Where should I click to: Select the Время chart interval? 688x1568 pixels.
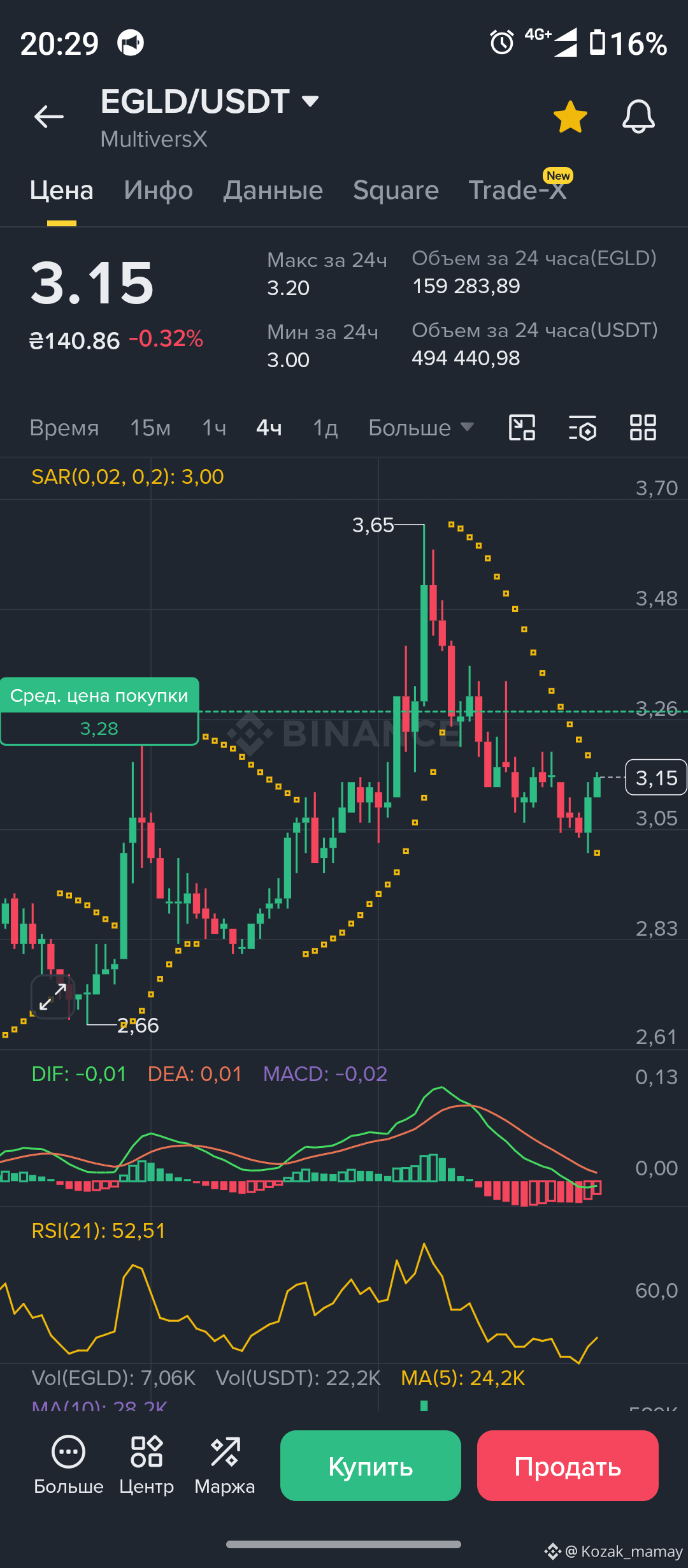point(64,428)
